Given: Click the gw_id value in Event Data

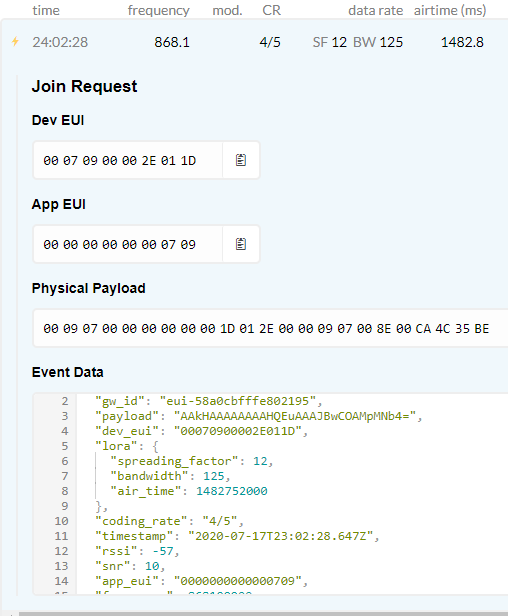Looking at the screenshot, I should click(x=238, y=401).
